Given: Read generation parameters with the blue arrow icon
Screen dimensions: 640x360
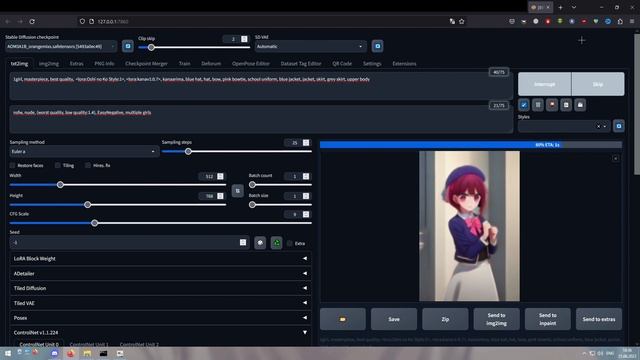Looking at the screenshot, I should (x=524, y=105).
